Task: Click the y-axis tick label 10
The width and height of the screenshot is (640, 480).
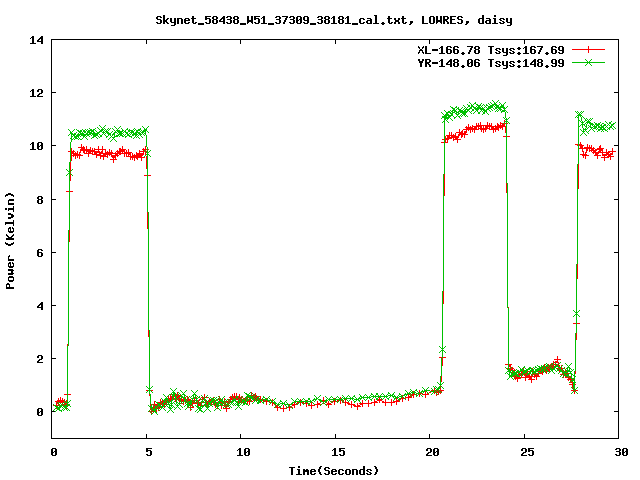Action: click(x=36, y=146)
